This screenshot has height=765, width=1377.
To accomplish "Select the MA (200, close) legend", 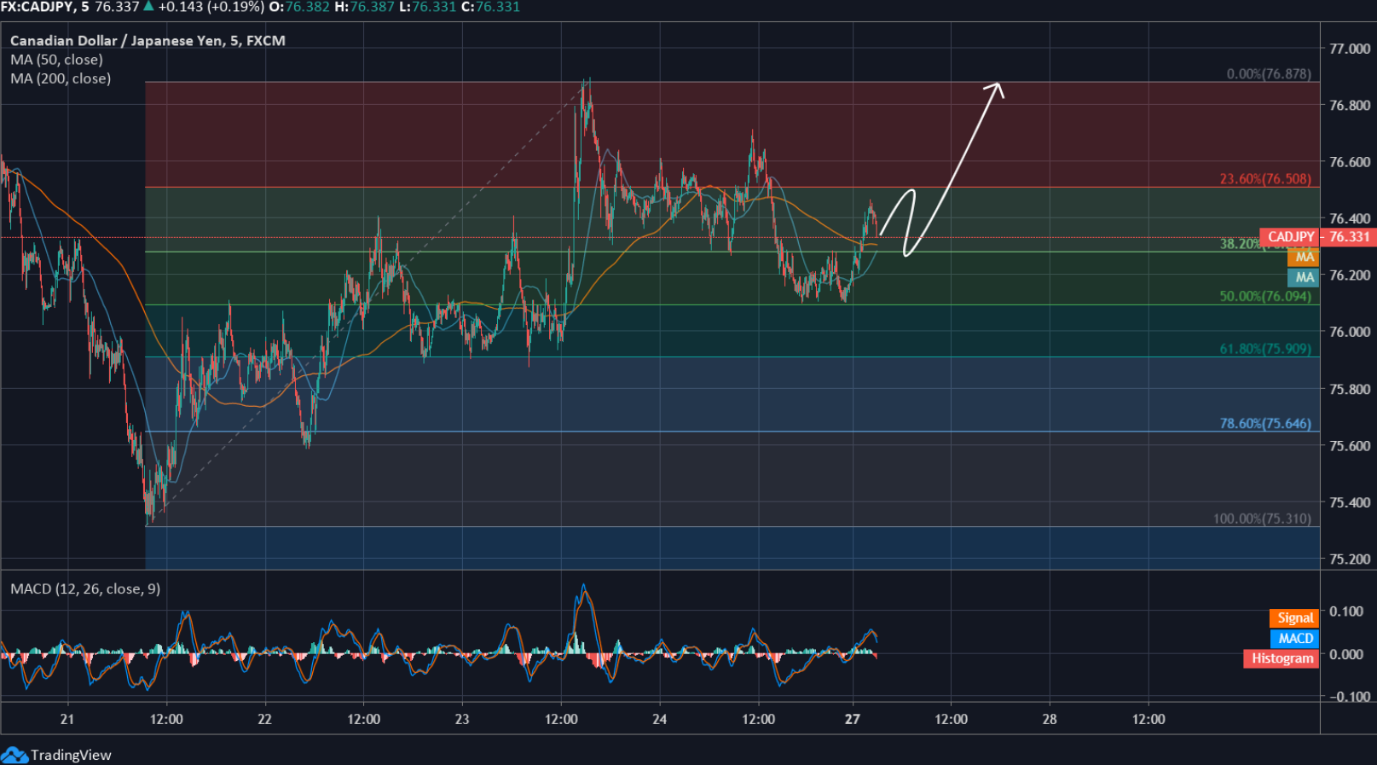I will [60, 78].
